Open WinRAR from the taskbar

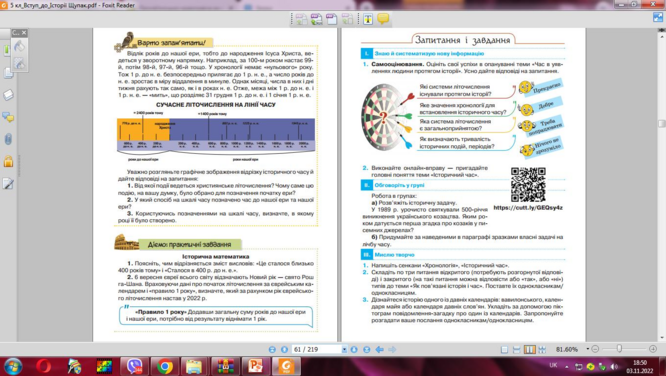click(225, 366)
